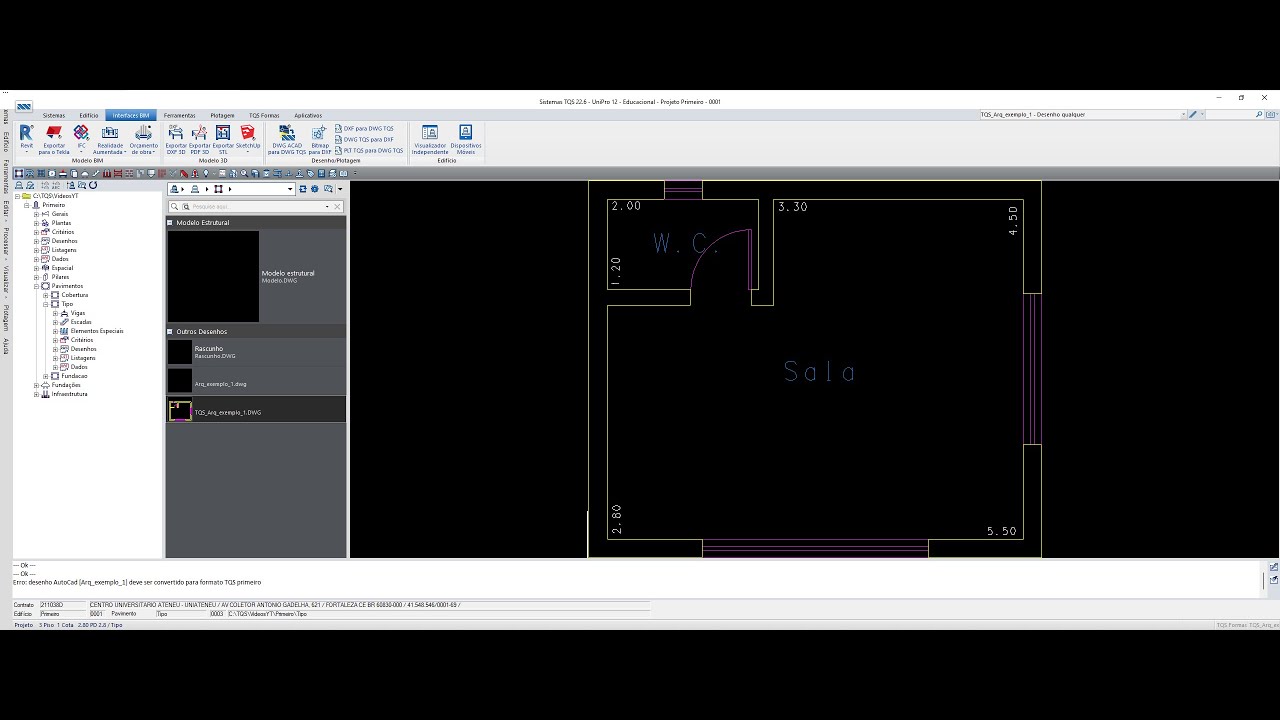Select DWG TQS para DXF option

tap(365, 140)
